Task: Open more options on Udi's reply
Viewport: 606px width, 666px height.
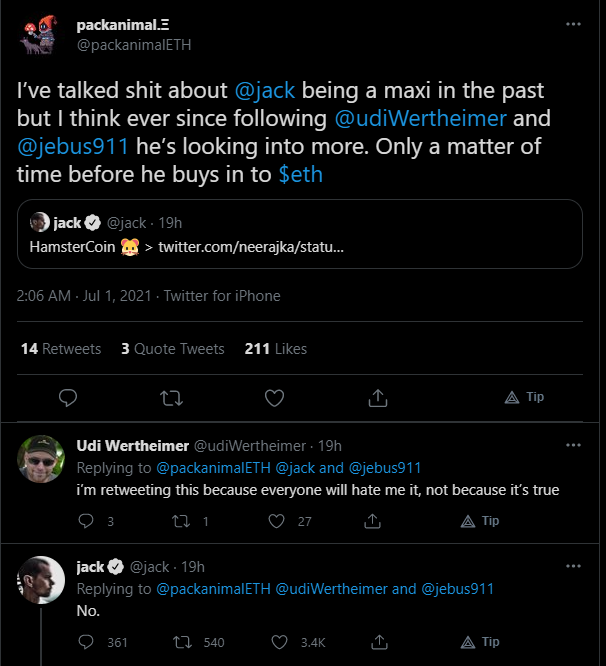Action: (573, 445)
